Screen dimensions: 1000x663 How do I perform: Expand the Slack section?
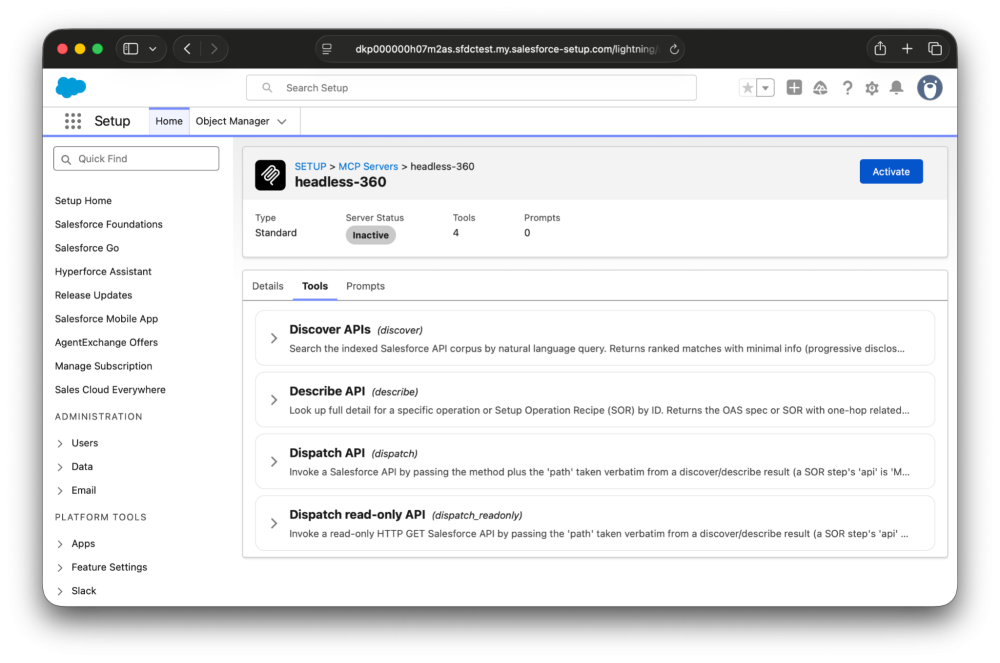click(x=60, y=592)
